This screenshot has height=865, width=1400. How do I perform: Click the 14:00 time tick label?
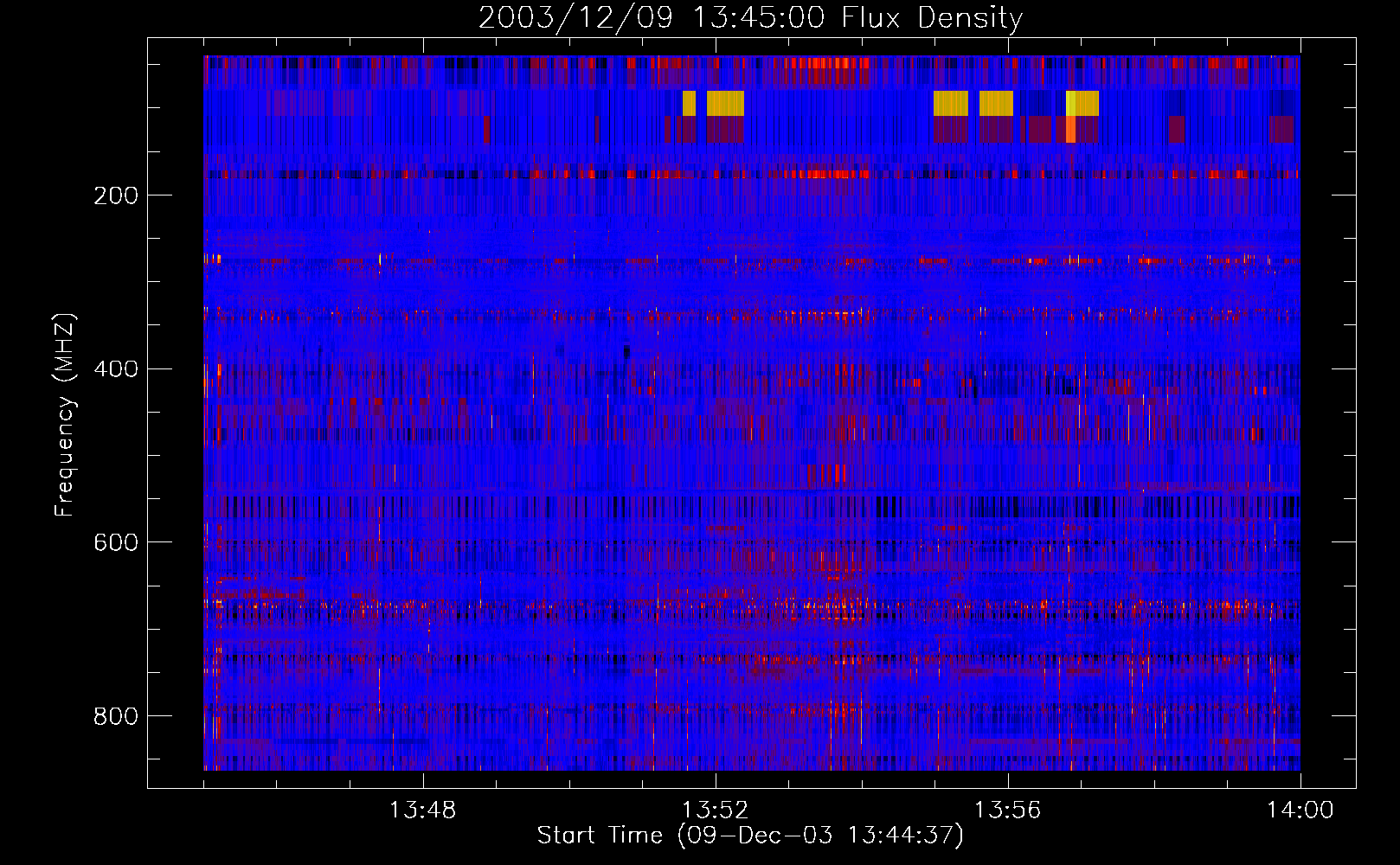click(1300, 811)
